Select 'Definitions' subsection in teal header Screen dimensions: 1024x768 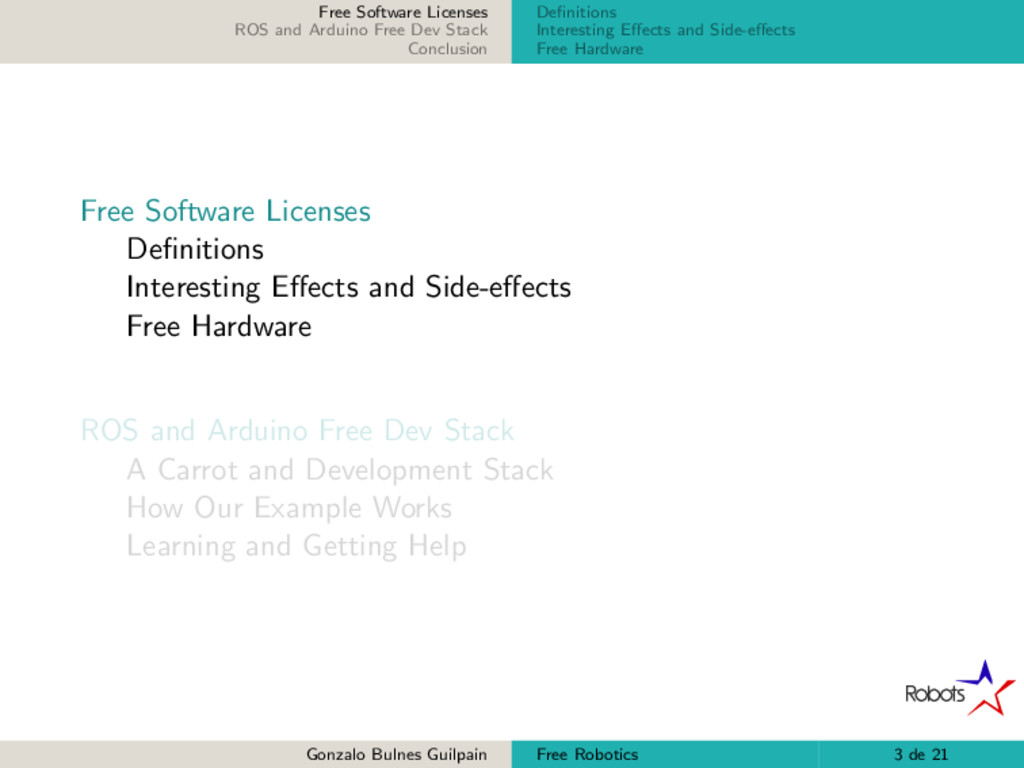point(576,12)
